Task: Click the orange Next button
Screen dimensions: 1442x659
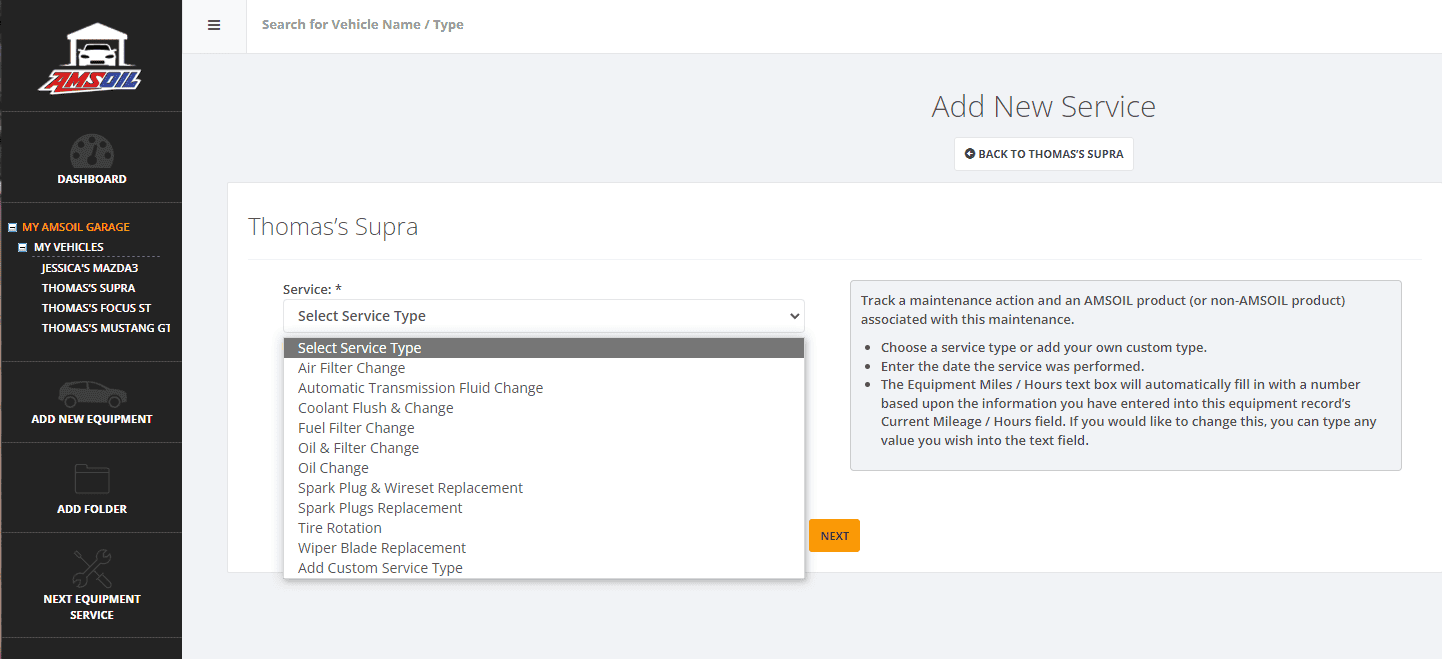Action: (834, 536)
